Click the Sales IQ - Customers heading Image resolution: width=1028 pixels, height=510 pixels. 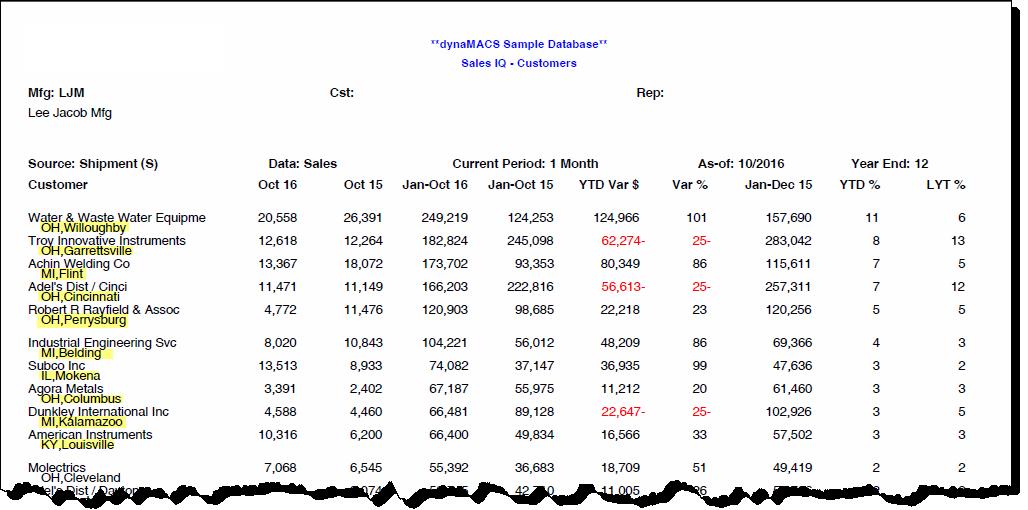tap(519, 64)
